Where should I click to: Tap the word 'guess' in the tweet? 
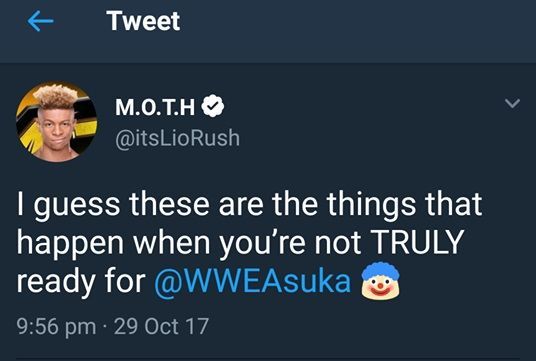pos(77,207)
